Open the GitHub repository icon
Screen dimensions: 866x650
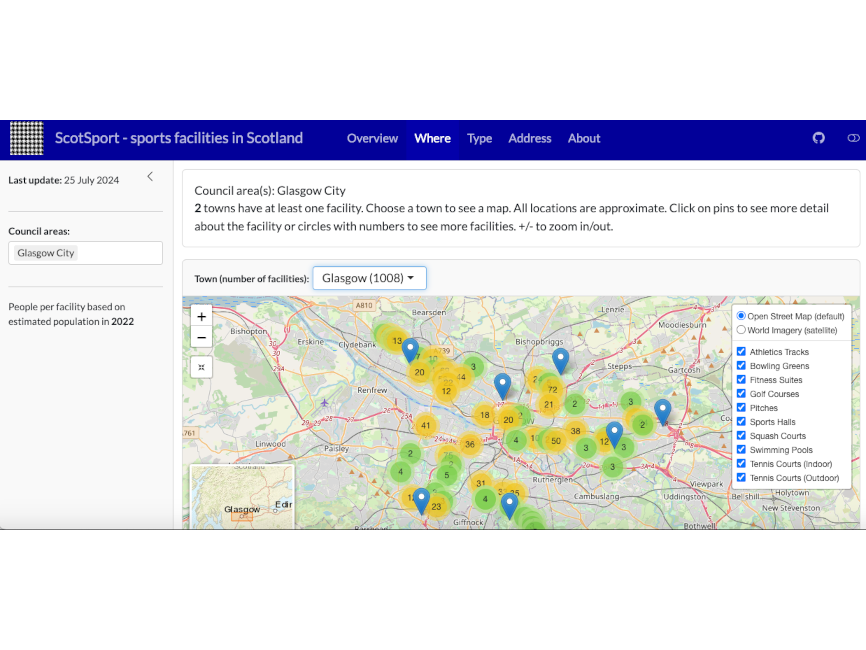point(819,138)
